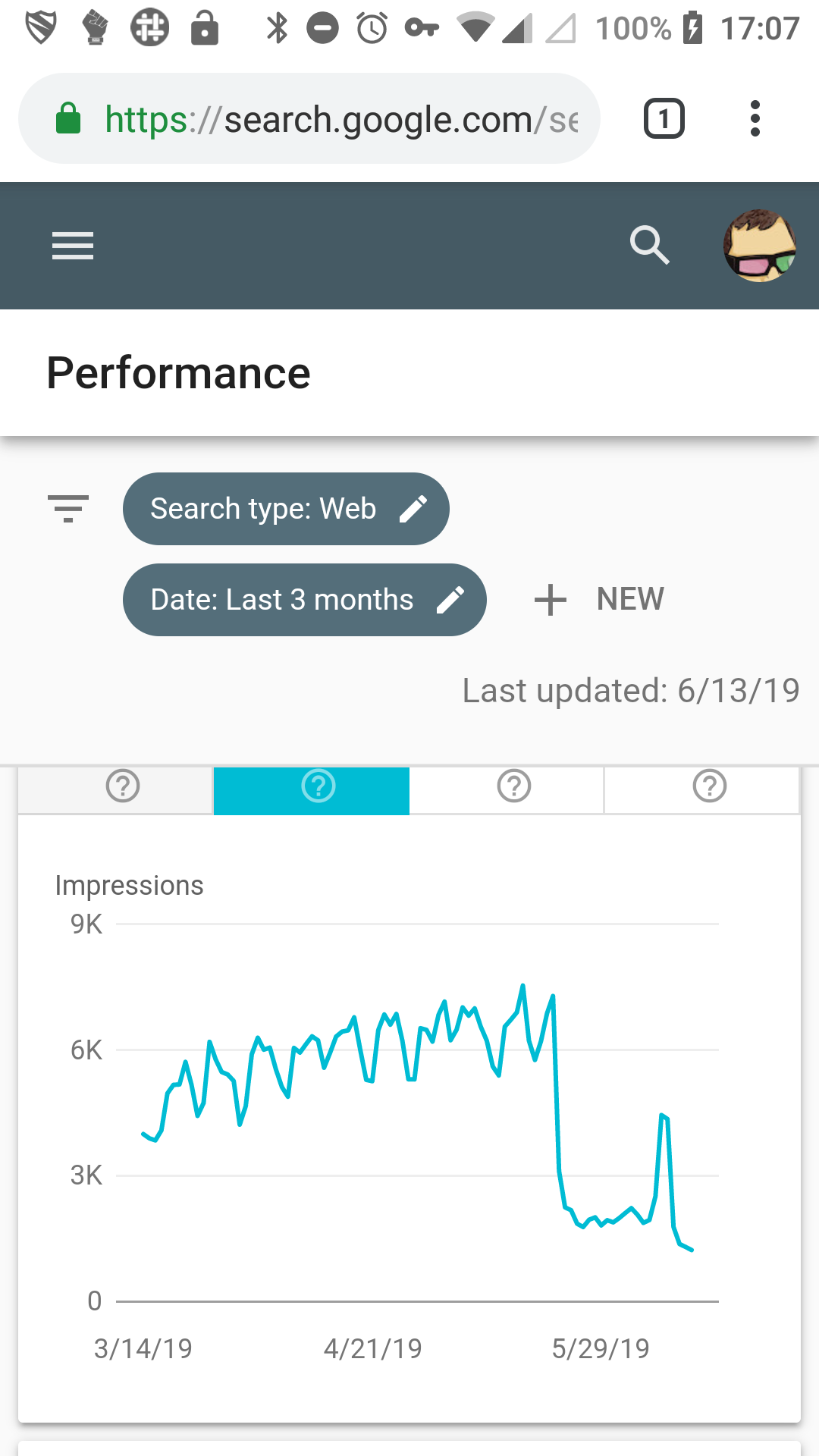Open the 100% battery status indicator
The height and width of the screenshot is (1456, 819).
click(x=650, y=29)
